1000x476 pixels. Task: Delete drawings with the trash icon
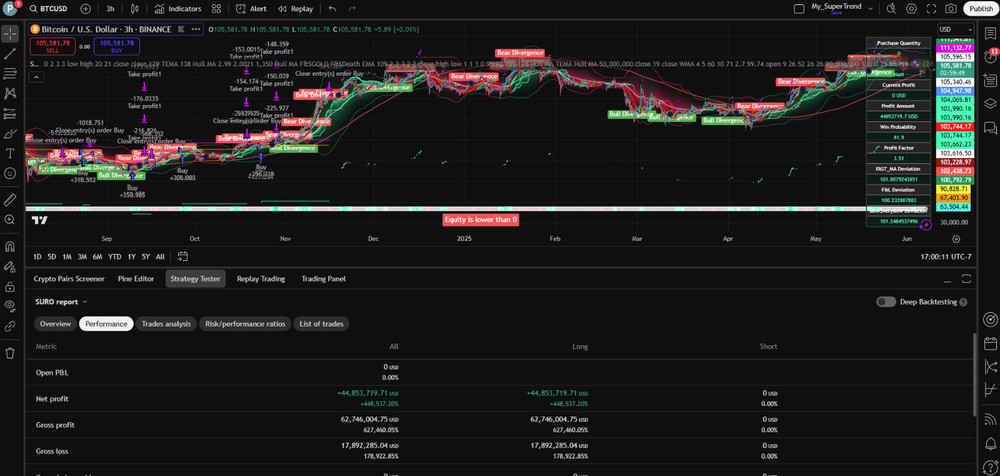[x=10, y=353]
